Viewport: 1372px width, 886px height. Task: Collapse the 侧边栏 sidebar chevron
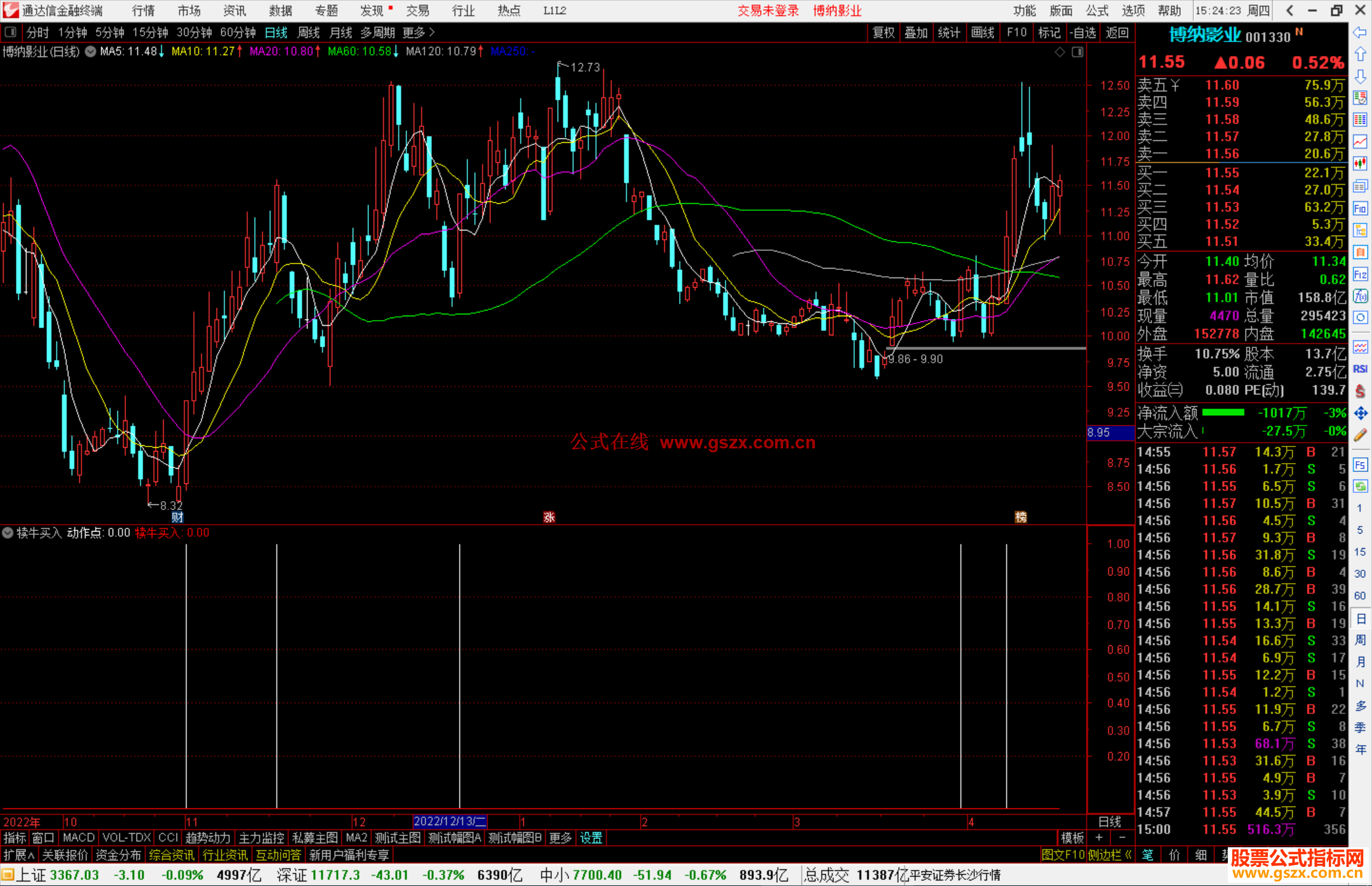click(1128, 855)
